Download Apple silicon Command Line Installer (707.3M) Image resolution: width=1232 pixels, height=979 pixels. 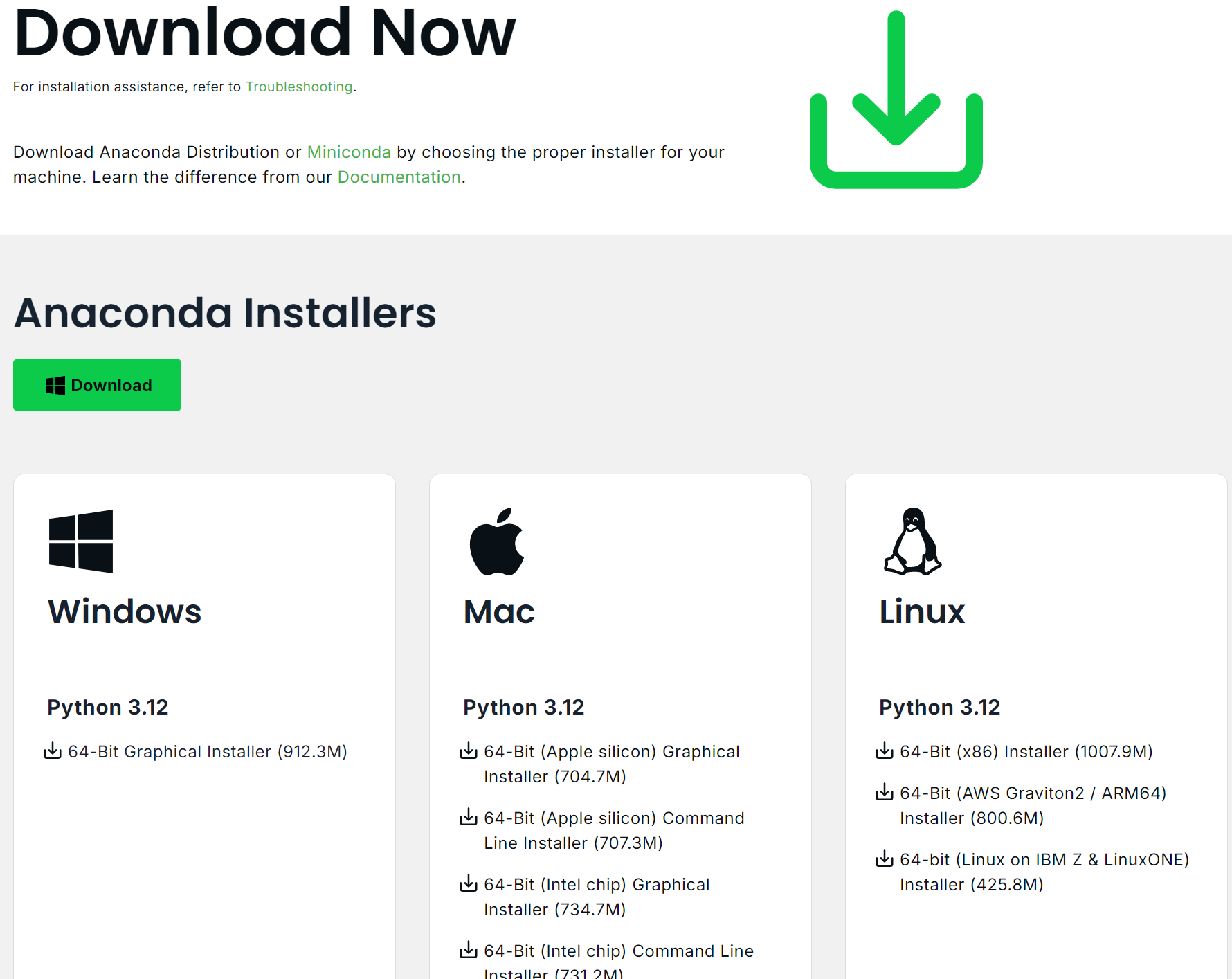point(614,831)
